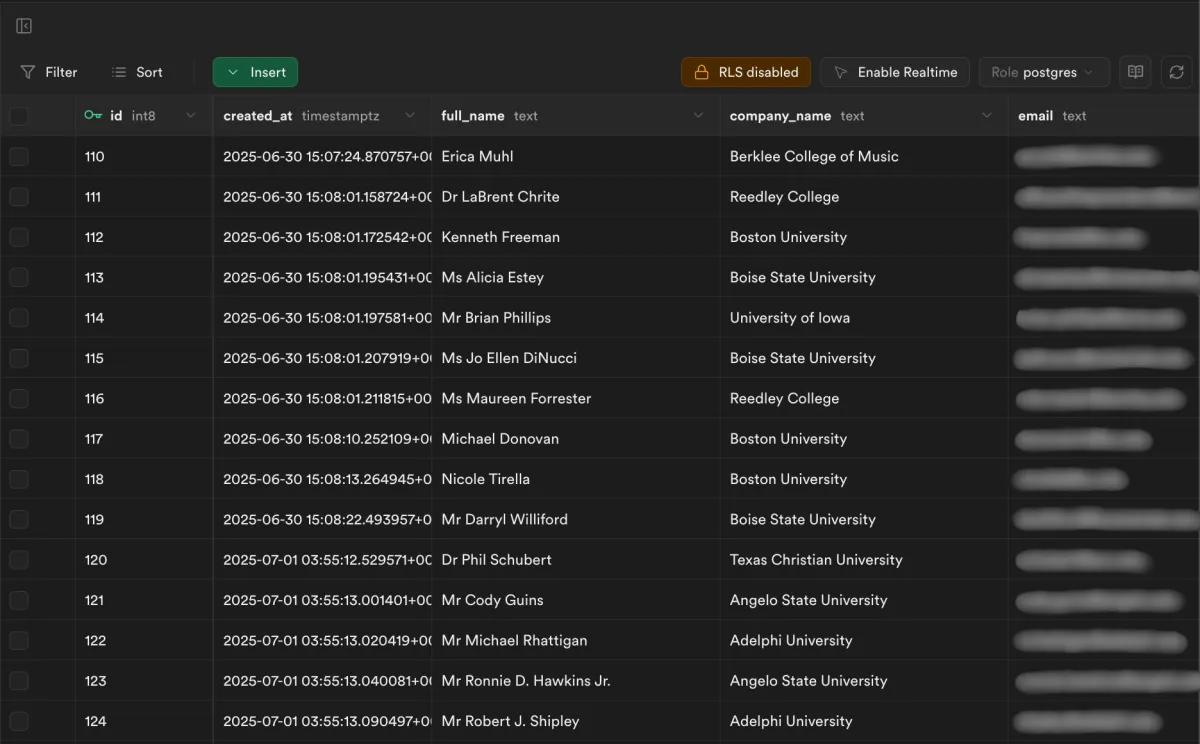Collapse the sidebar panel icon

(x=24, y=26)
